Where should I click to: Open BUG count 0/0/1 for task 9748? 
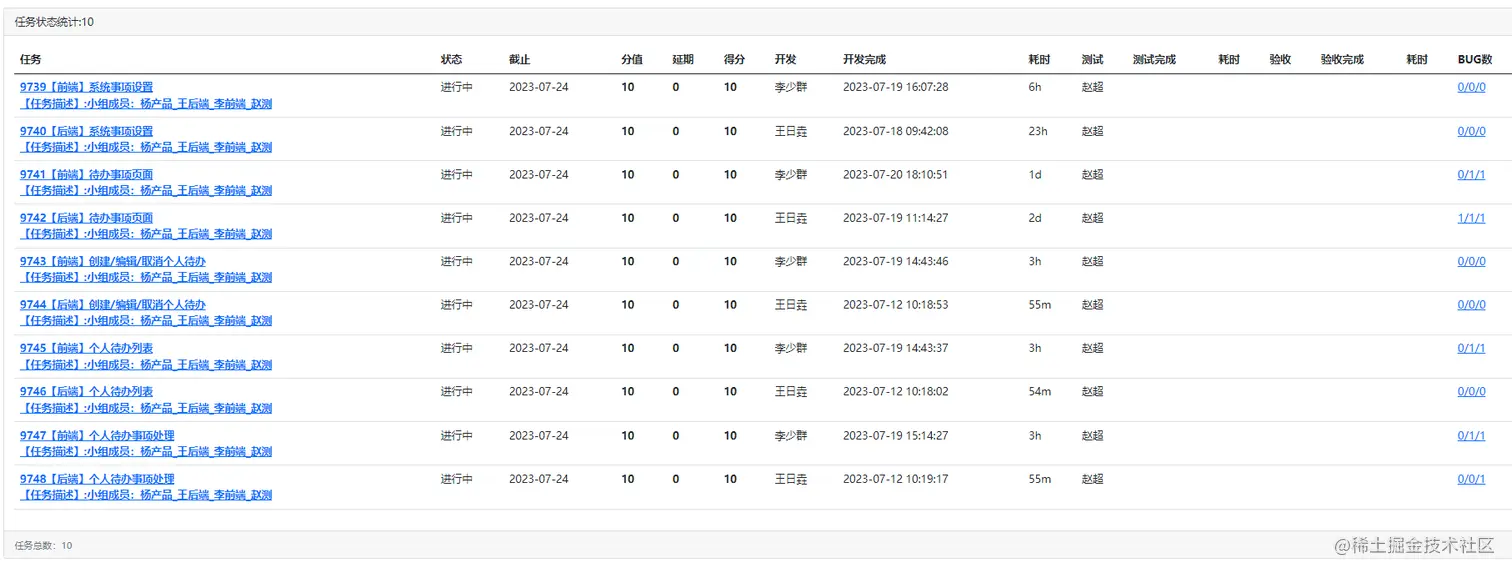pos(1471,479)
